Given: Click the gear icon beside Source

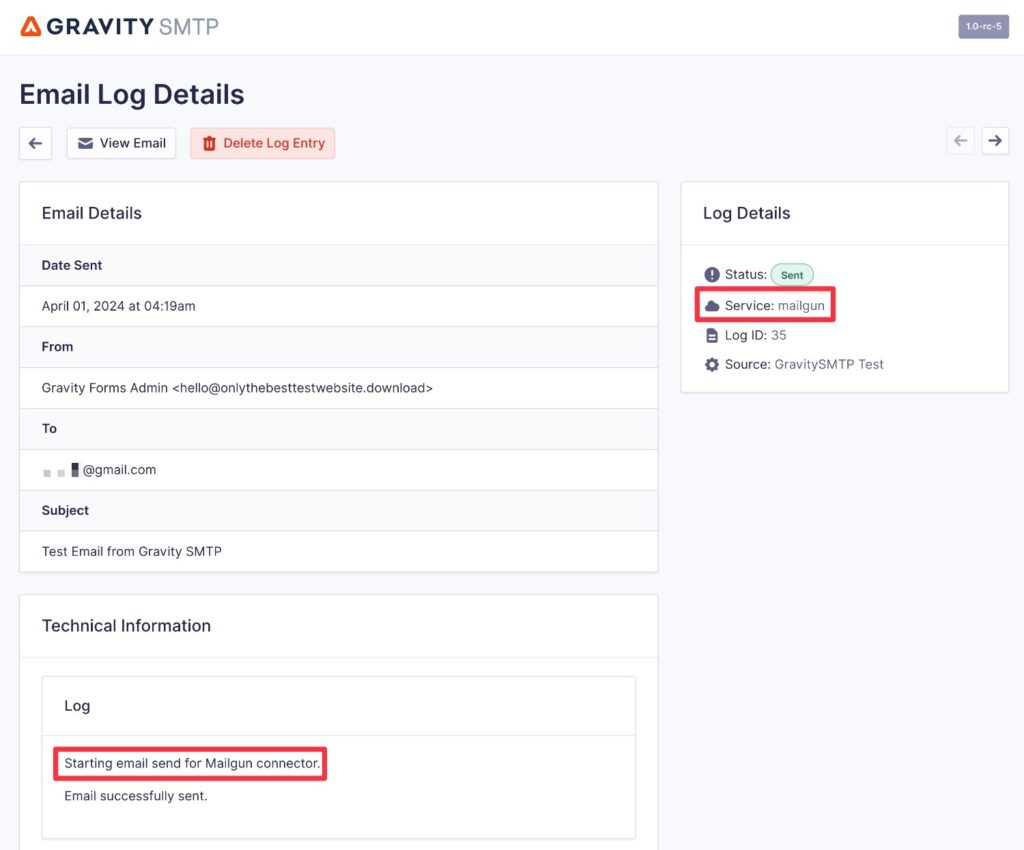Looking at the screenshot, I should point(711,364).
